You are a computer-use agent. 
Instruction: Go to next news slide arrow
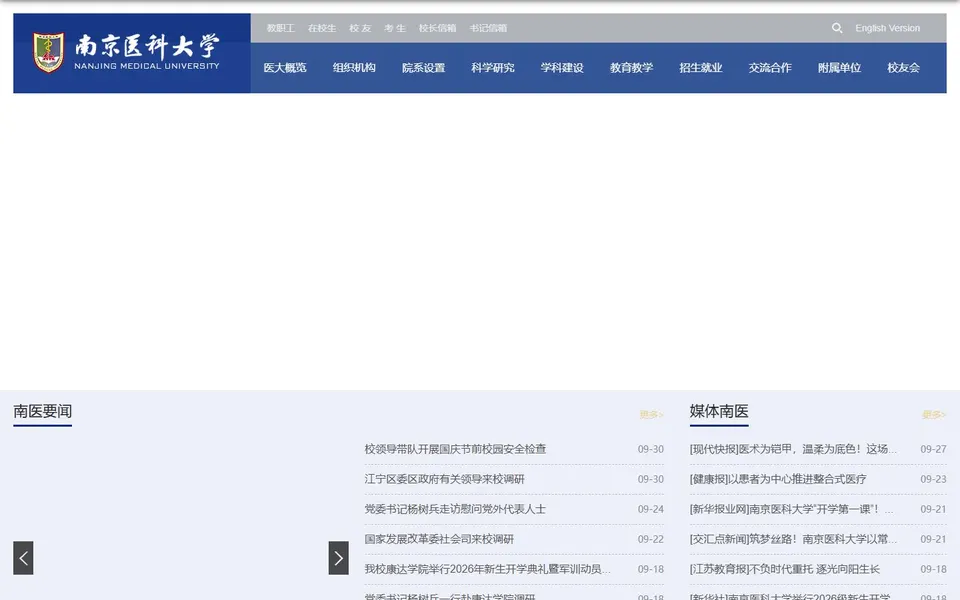[339, 558]
